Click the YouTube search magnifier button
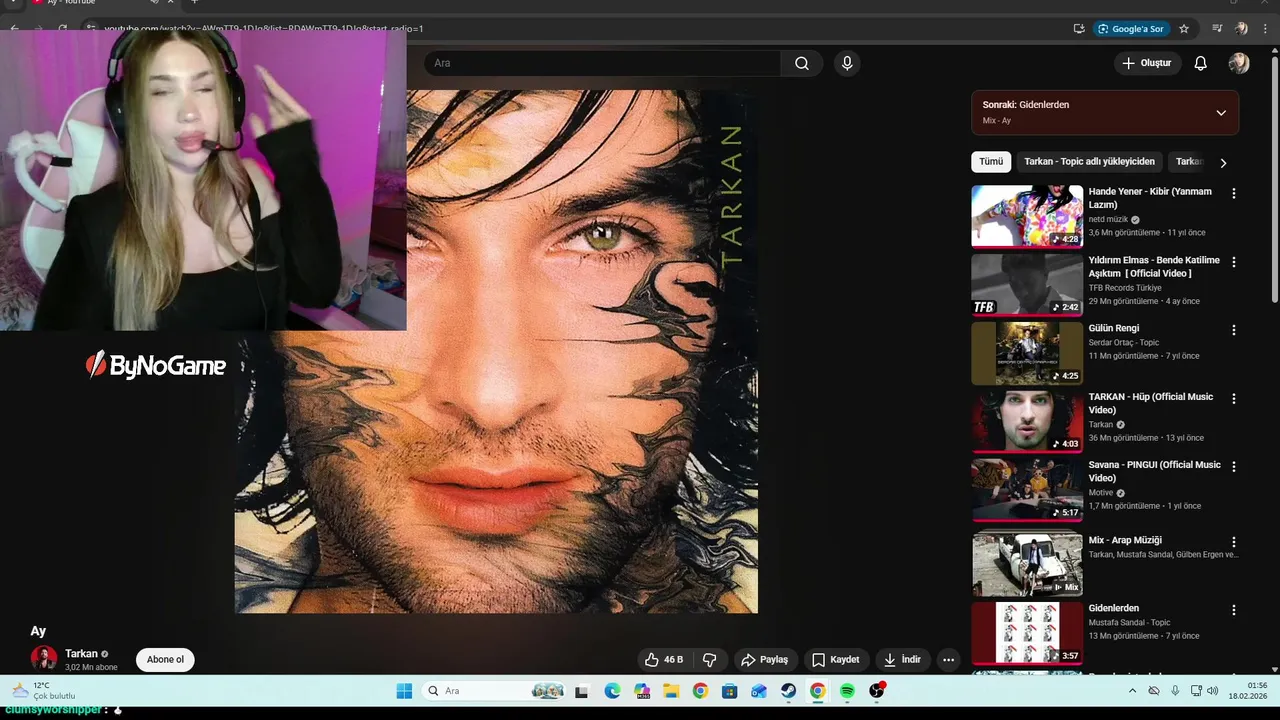This screenshot has height=720, width=1280. (x=801, y=63)
